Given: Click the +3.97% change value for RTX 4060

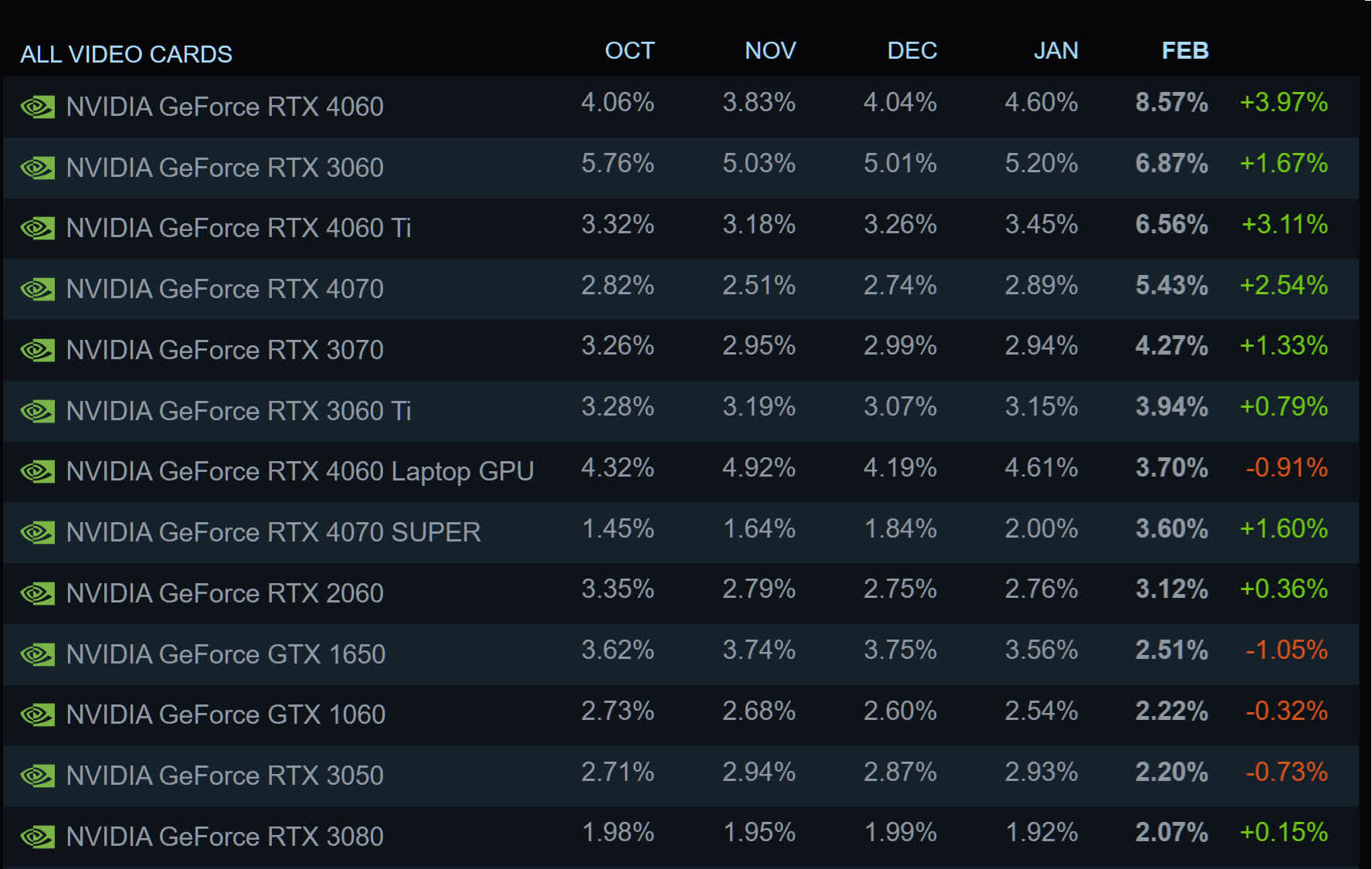Looking at the screenshot, I should pos(1283,102).
